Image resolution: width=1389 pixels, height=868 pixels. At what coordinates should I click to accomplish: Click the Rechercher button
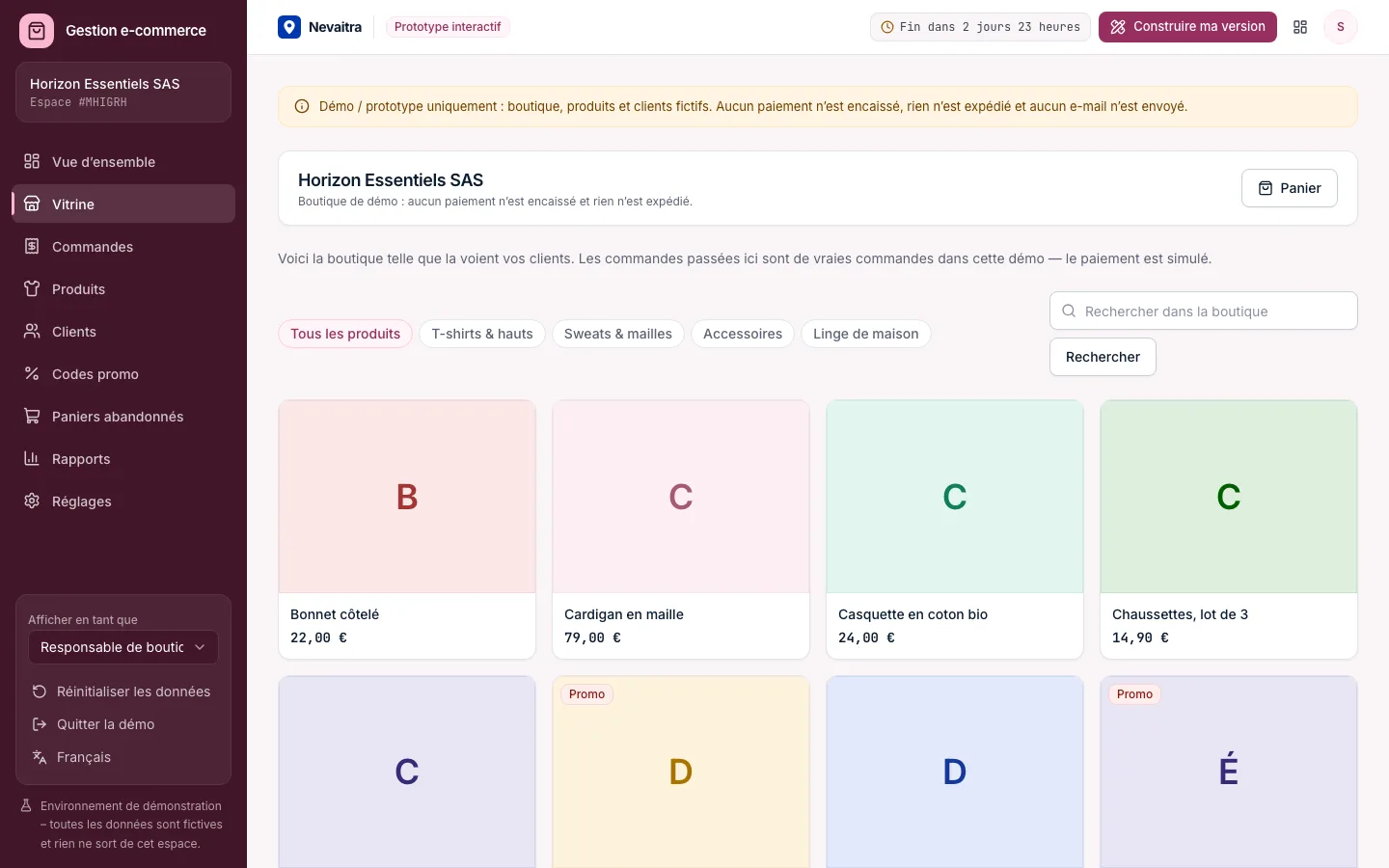[x=1103, y=357]
